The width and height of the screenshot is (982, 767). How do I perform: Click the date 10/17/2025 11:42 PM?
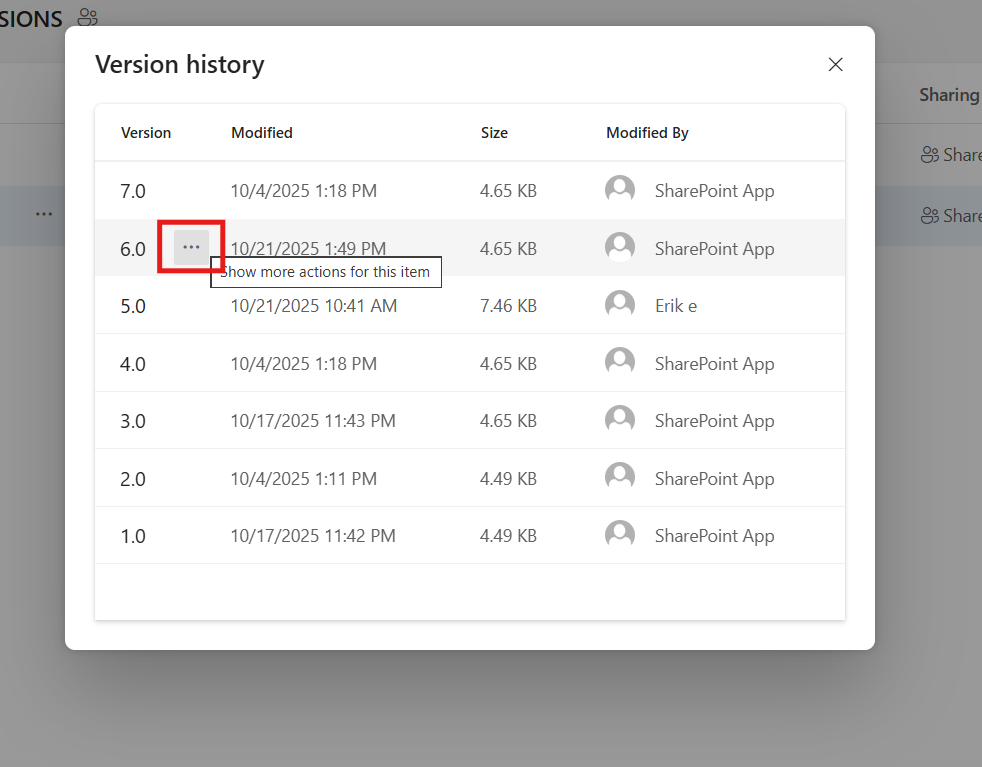coord(313,535)
